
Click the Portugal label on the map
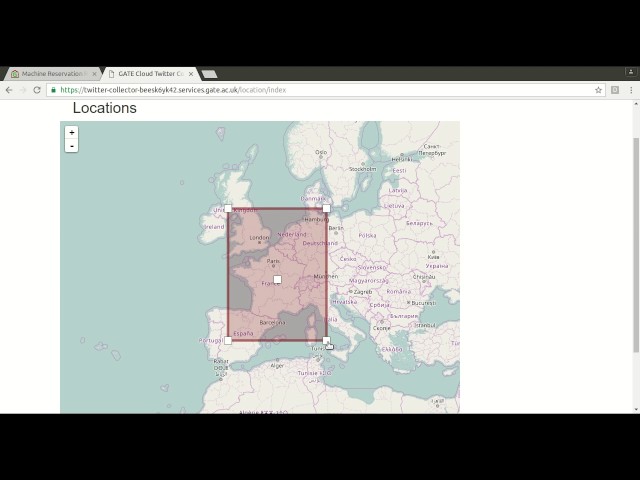[x=211, y=340]
